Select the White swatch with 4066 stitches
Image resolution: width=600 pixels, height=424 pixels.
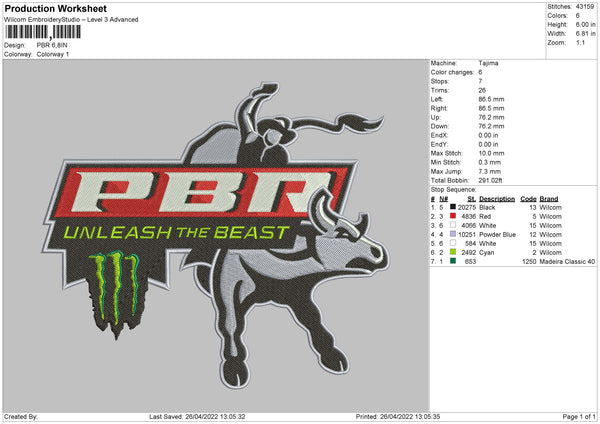click(x=453, y=225)
